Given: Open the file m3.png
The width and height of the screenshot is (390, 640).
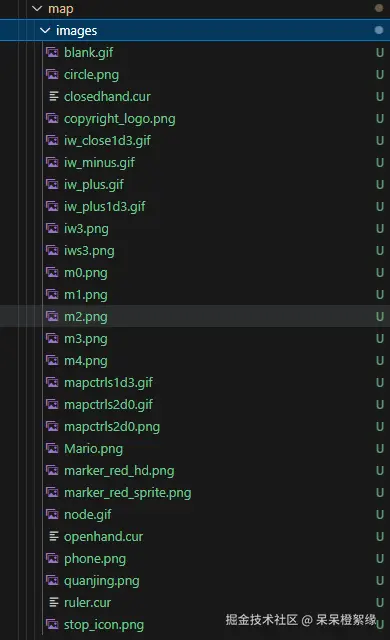Looking at the screenshot, I should point(86,339).
